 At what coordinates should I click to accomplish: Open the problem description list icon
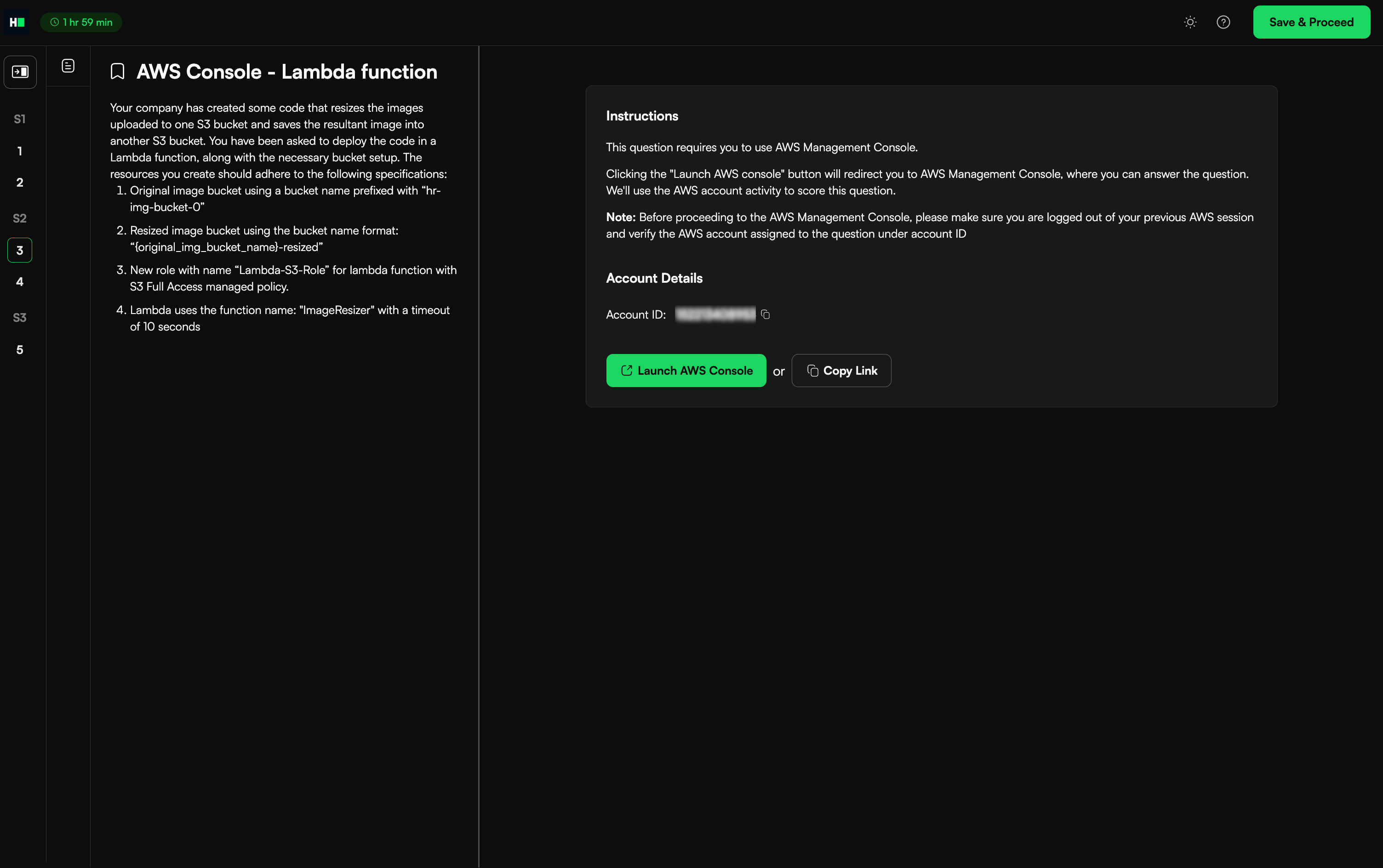[68, 66]
